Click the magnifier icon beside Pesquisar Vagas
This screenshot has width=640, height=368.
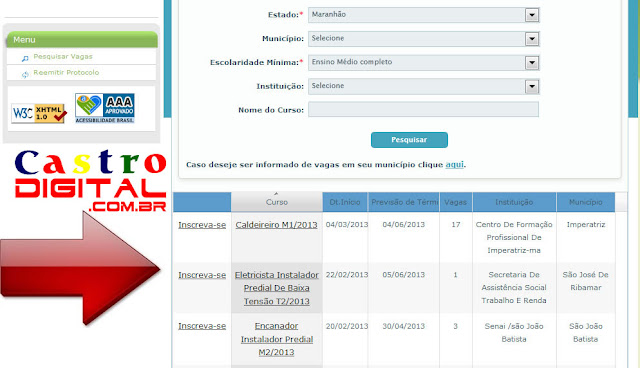[x=25, y=58]
